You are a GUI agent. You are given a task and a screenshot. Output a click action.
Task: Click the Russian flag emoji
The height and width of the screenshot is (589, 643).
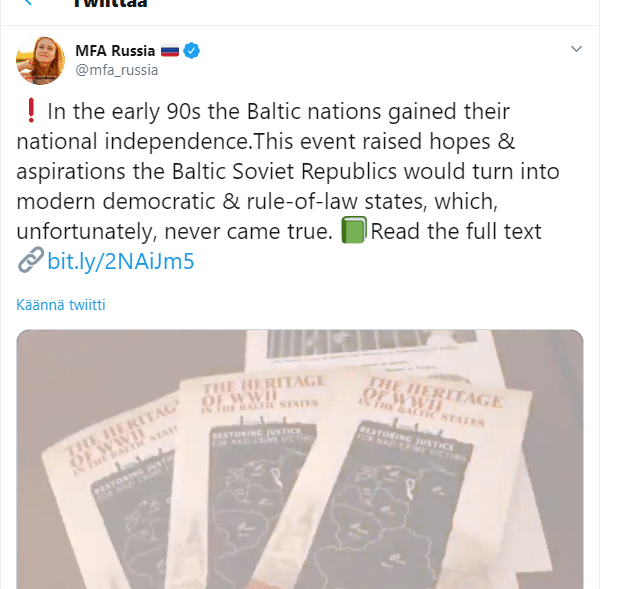pyautogui.click(x=169, y=50)
